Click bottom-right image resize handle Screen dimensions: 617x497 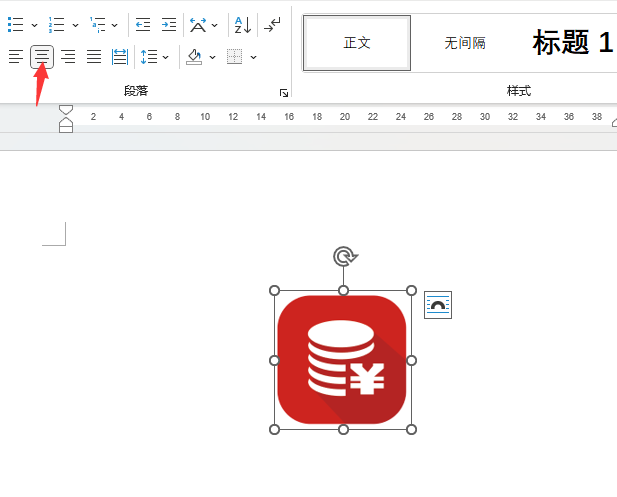click(411, 429)
